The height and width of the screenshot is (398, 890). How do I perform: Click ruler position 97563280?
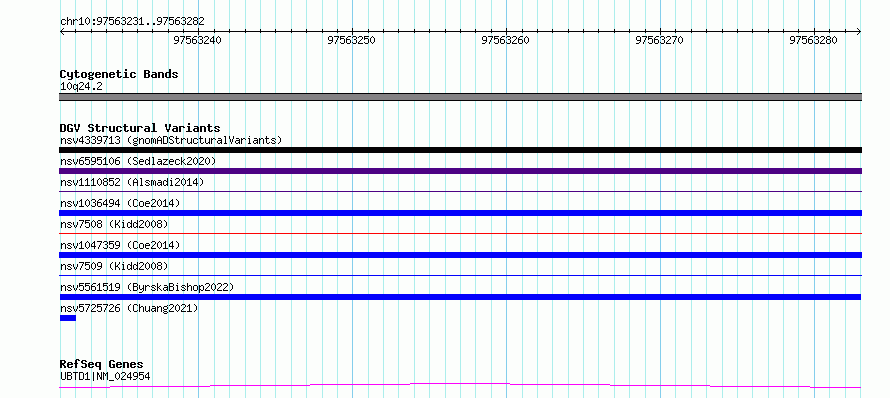(x=813, y=40)
